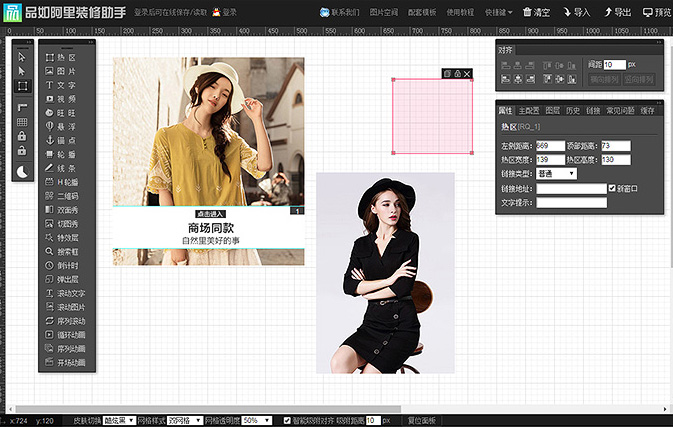The width and height of the screenshot is (673, 427).
Task: Add a 特效层 effects layer
Action: 62,238
